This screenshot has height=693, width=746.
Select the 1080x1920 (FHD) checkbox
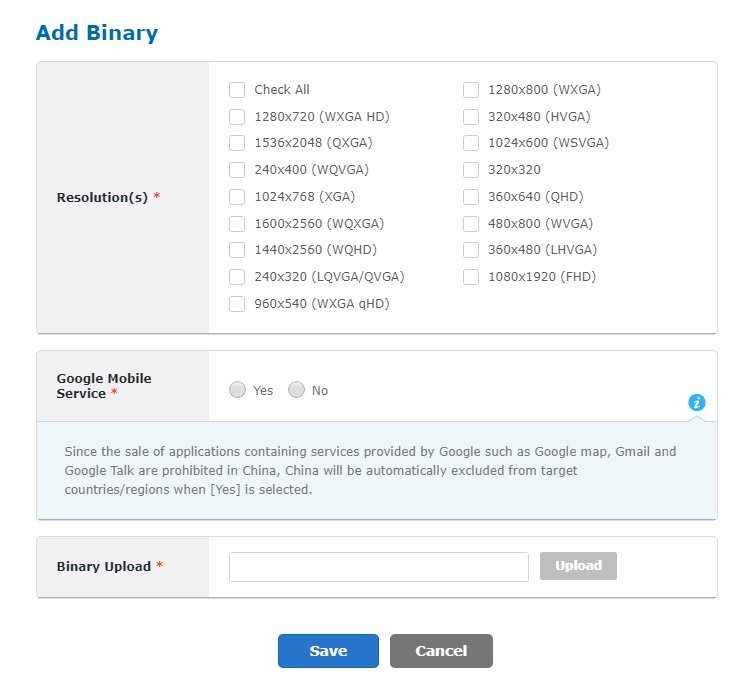coord(471,277)
